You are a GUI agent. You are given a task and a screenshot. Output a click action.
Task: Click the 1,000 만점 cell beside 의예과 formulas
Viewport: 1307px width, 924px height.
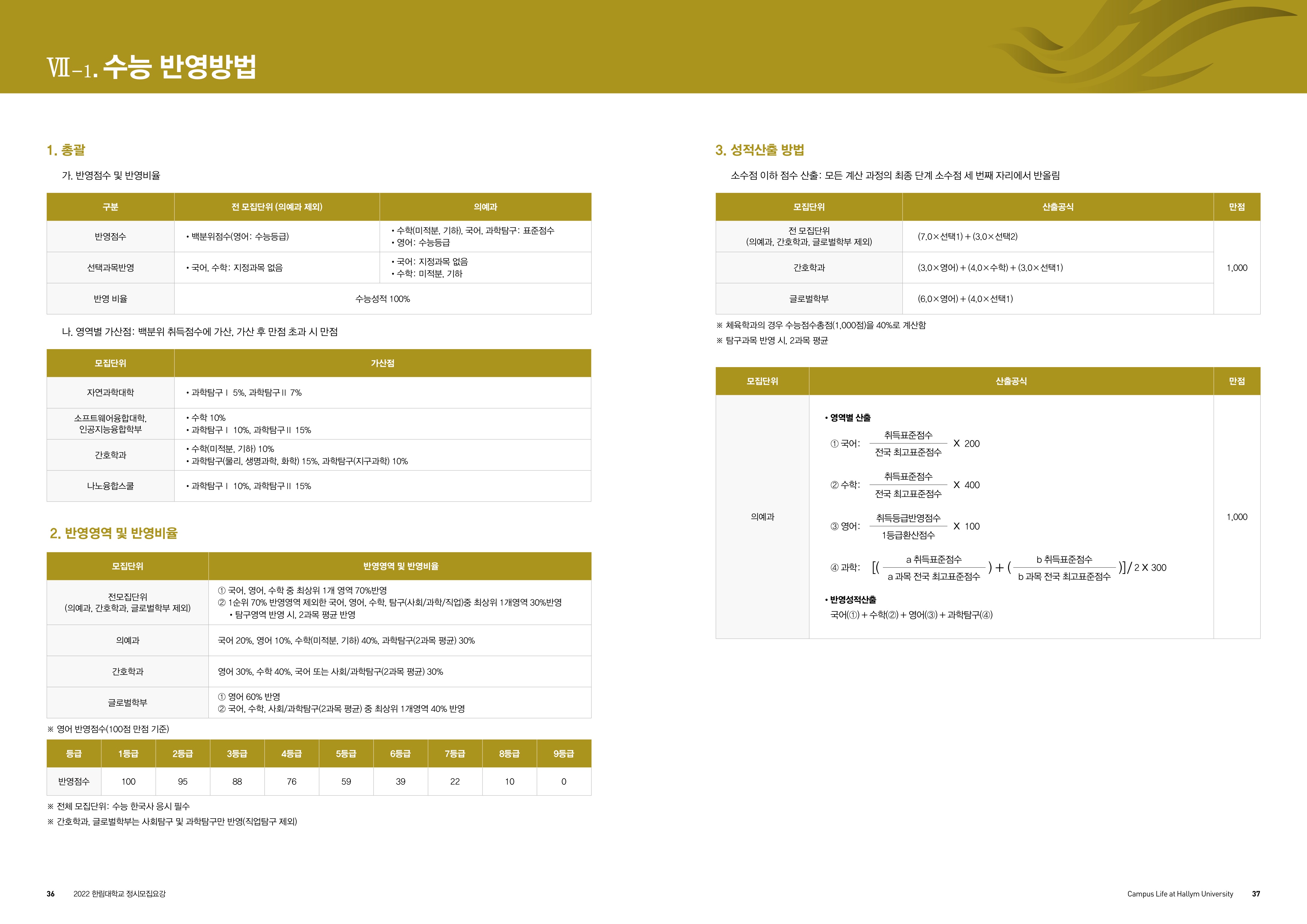point(1236,516)
